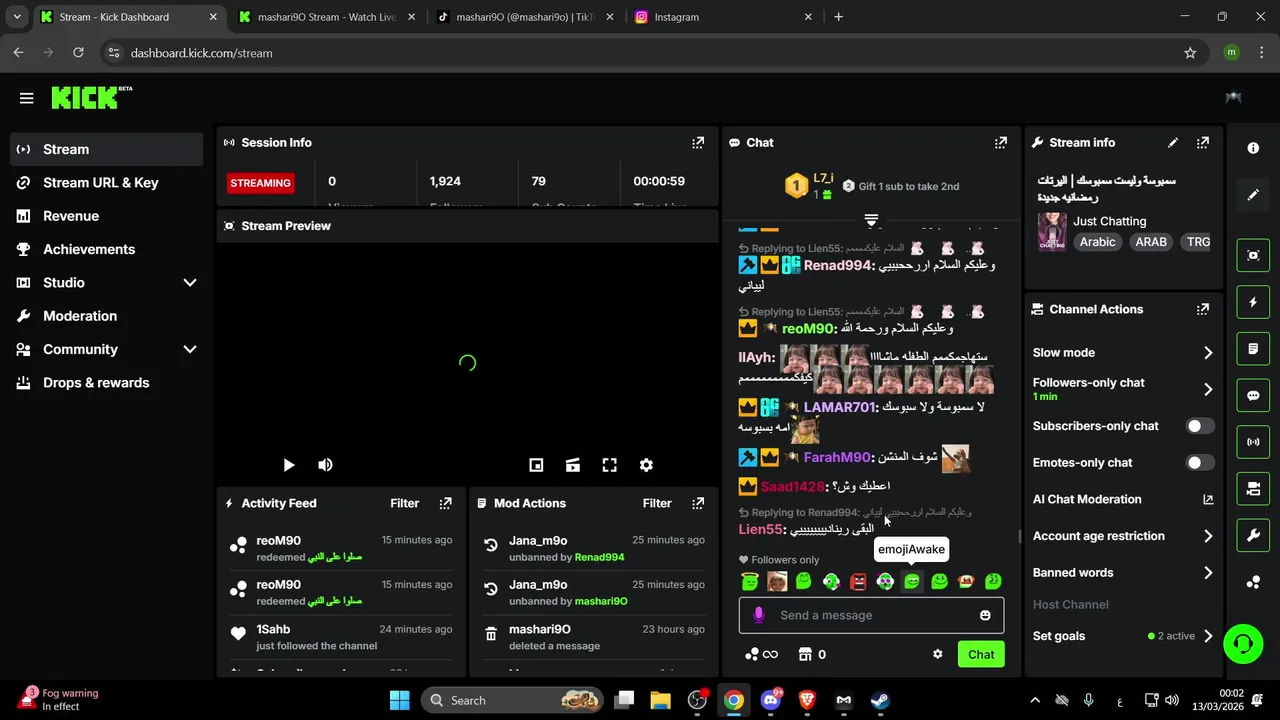Open Account age restriction options

click(1123, 536)
